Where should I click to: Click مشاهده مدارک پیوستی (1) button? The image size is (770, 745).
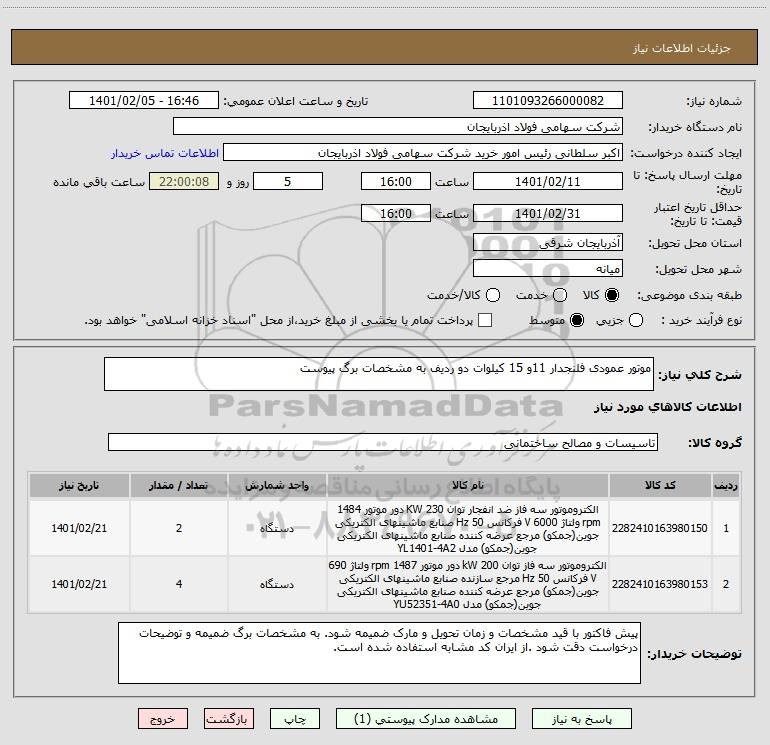(x=426, y=719)
